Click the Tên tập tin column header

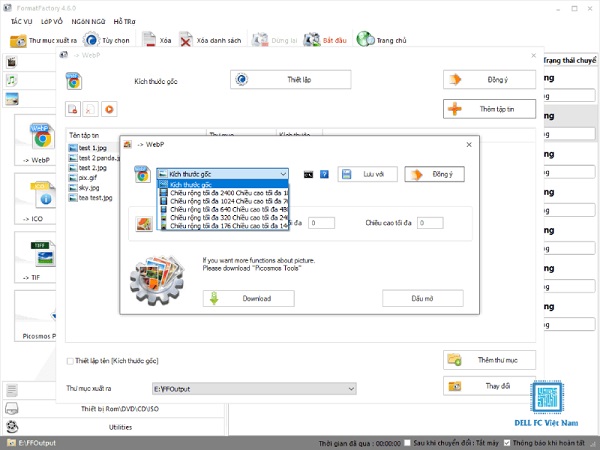click(136, 135)
